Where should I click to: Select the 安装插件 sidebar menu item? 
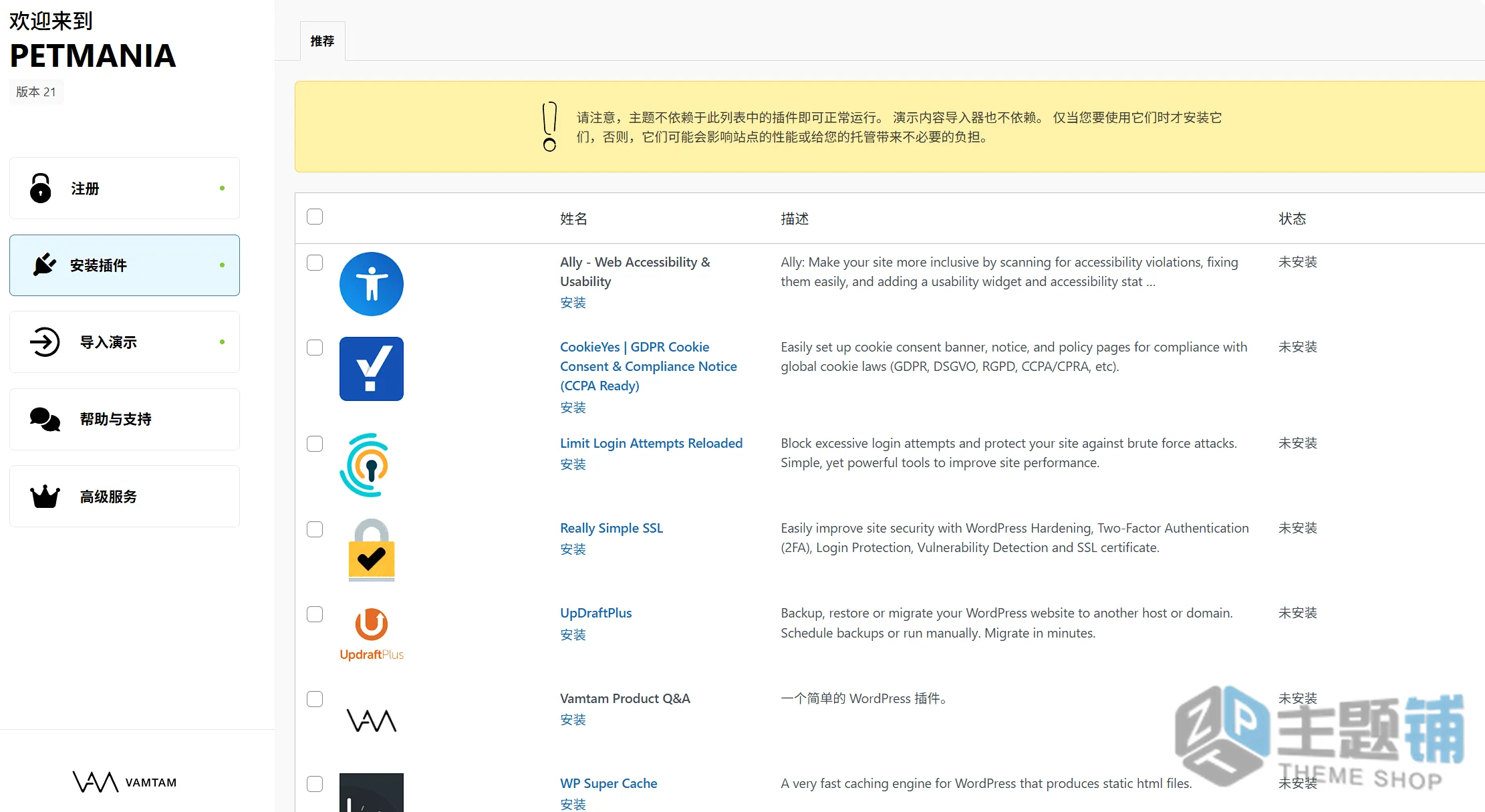coord(124,265)
